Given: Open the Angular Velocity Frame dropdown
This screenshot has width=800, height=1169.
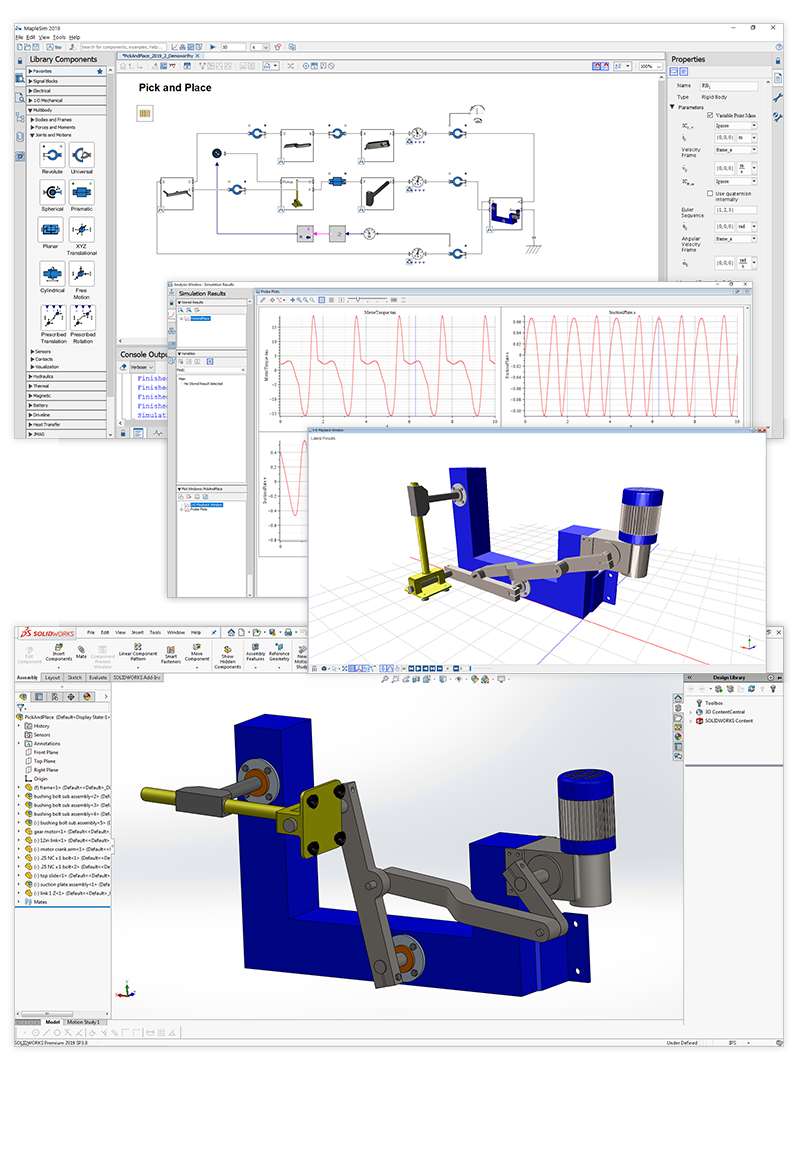Looking at the screenshot, I should click(x=736, y=239).
